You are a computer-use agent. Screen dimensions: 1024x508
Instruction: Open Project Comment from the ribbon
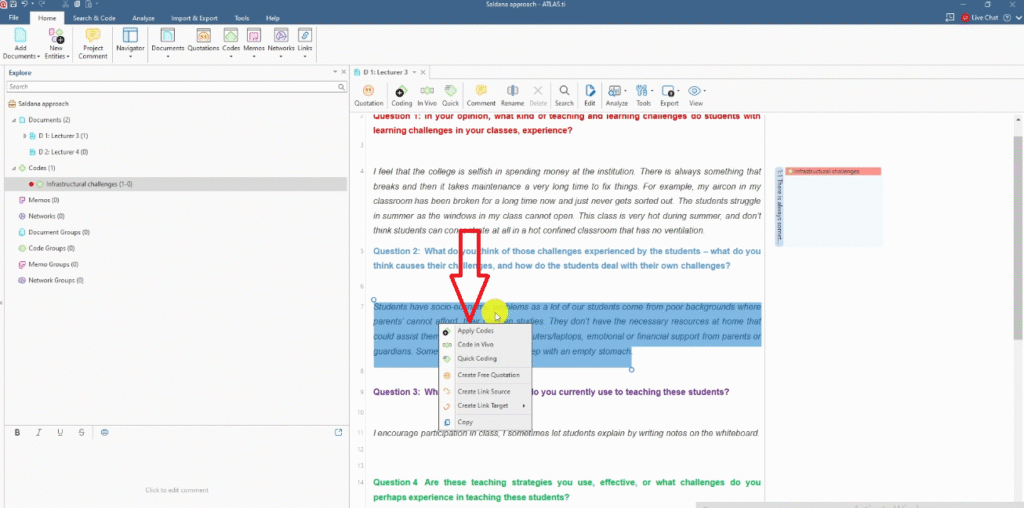pos(93,44)
